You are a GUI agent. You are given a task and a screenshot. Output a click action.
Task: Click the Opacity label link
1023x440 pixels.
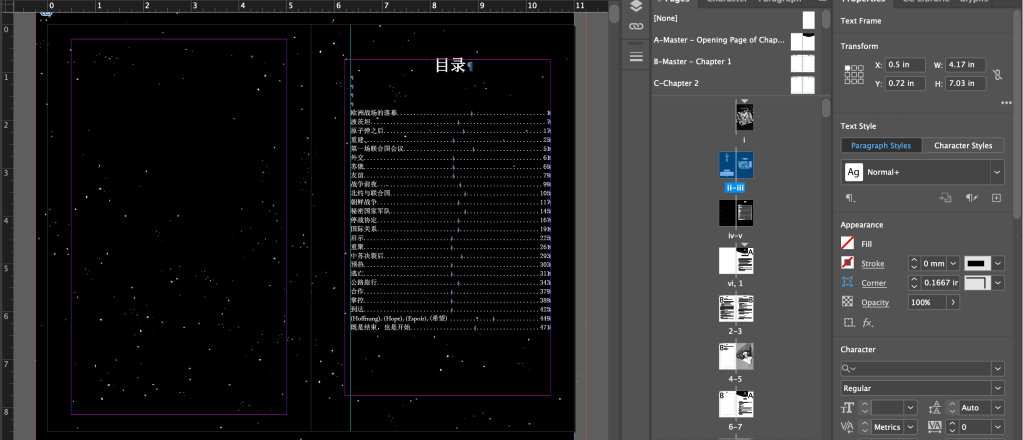[x=876, y=302]
